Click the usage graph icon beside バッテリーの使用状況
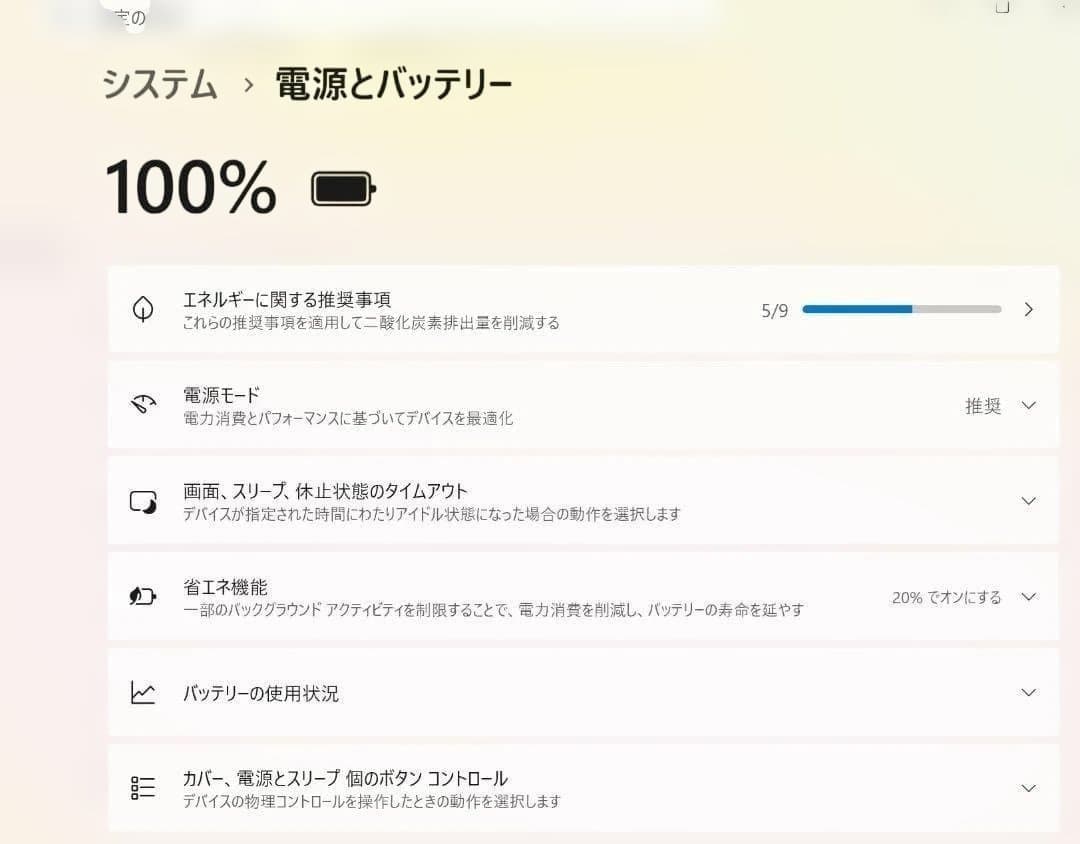Image resolution: width=1080 pixels, height=844 pixels. [x=143, y=692]
